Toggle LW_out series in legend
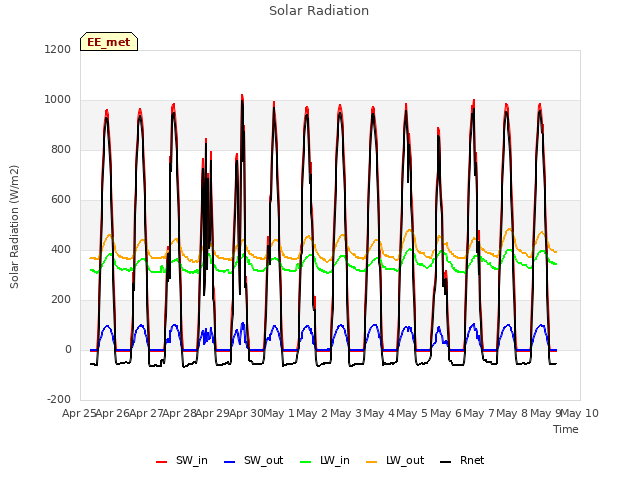This screenshot has height=480, width=640. (x=395, y=460)
